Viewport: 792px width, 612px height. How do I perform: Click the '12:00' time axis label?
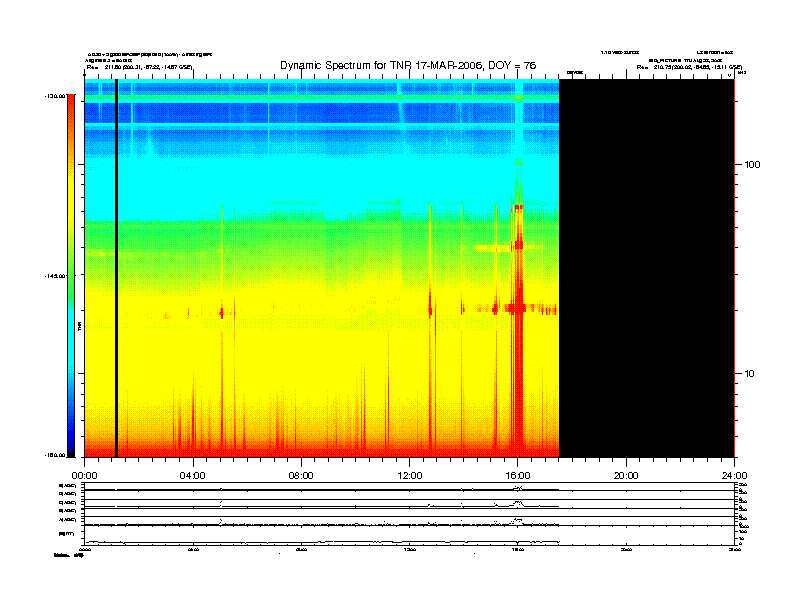click(x=410, y=476)
